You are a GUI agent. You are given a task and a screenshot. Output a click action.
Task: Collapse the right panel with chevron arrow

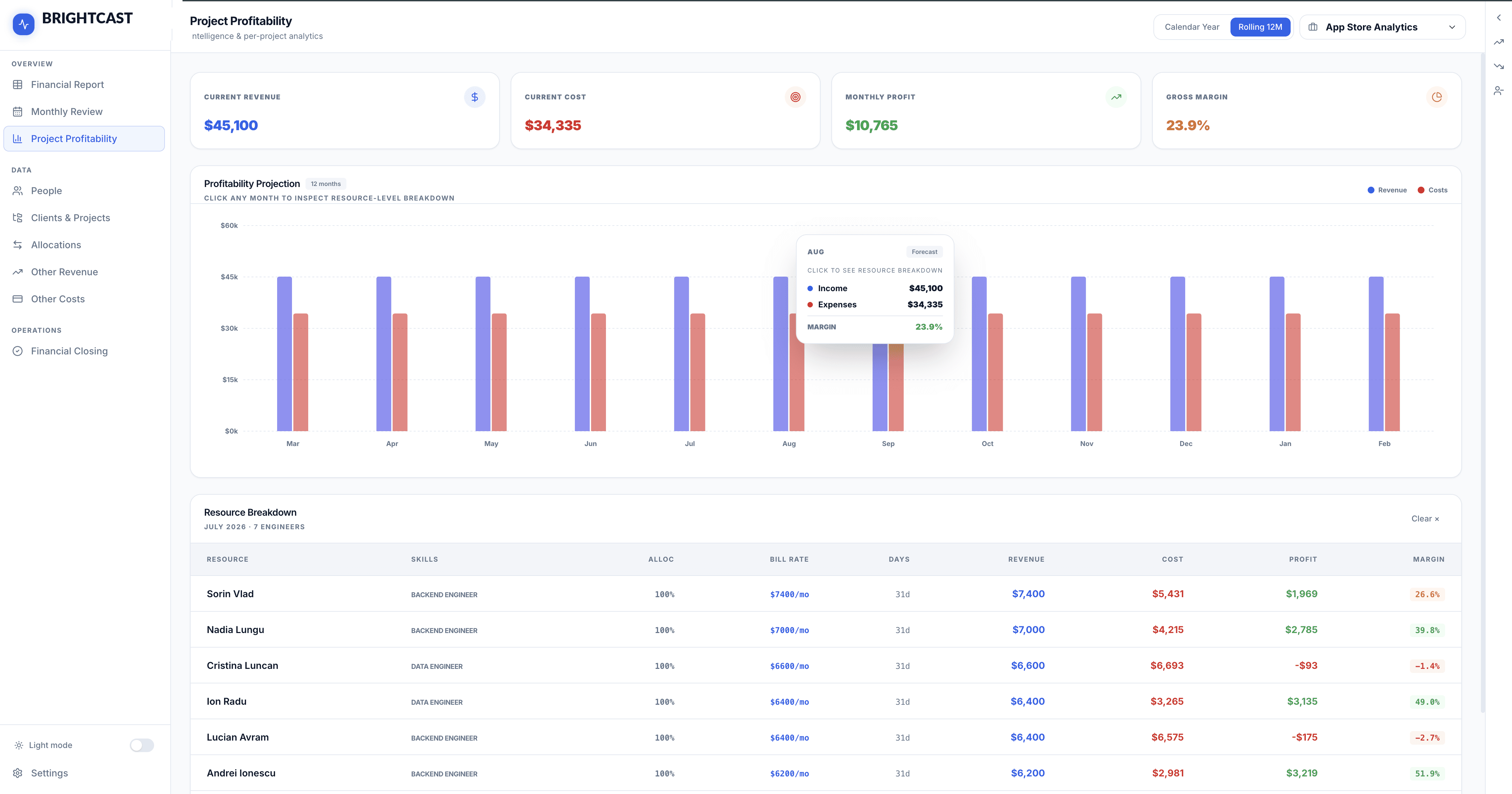point(1498,18)
